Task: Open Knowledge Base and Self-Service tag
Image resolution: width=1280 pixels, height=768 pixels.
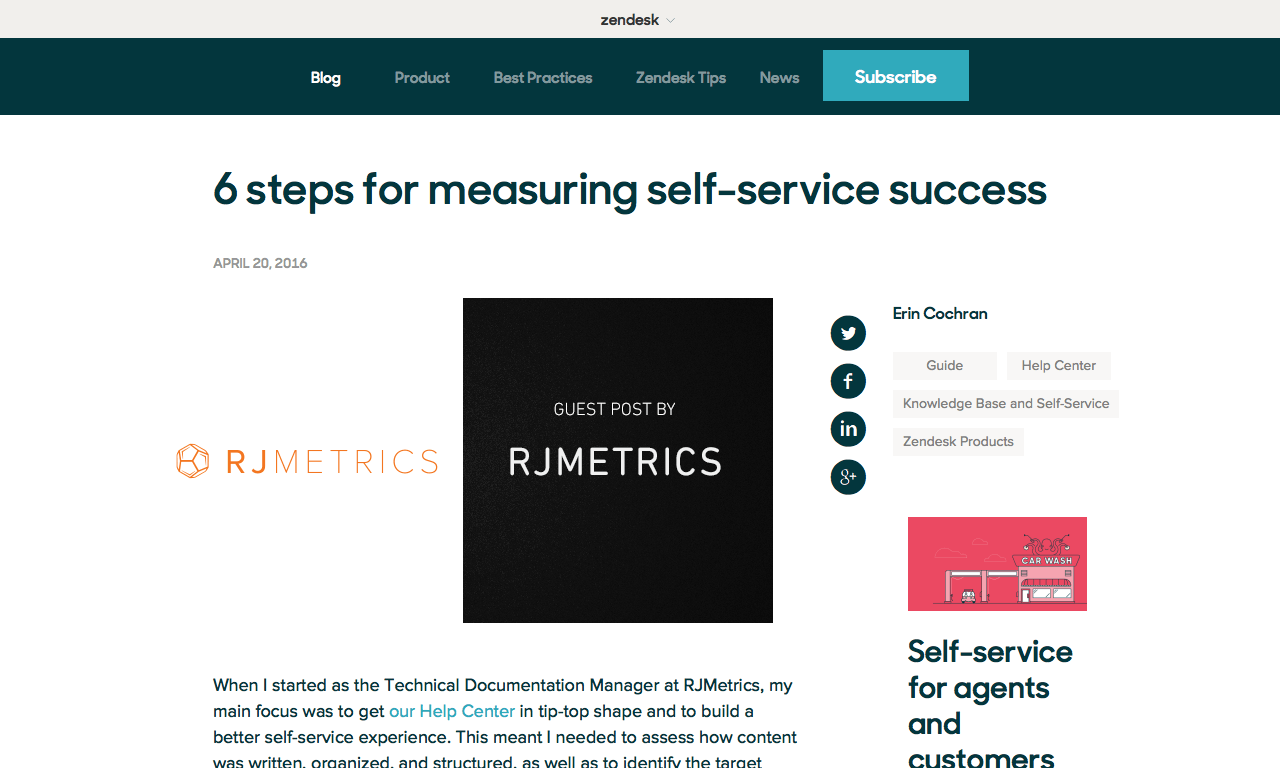Action: point(1006,404)
